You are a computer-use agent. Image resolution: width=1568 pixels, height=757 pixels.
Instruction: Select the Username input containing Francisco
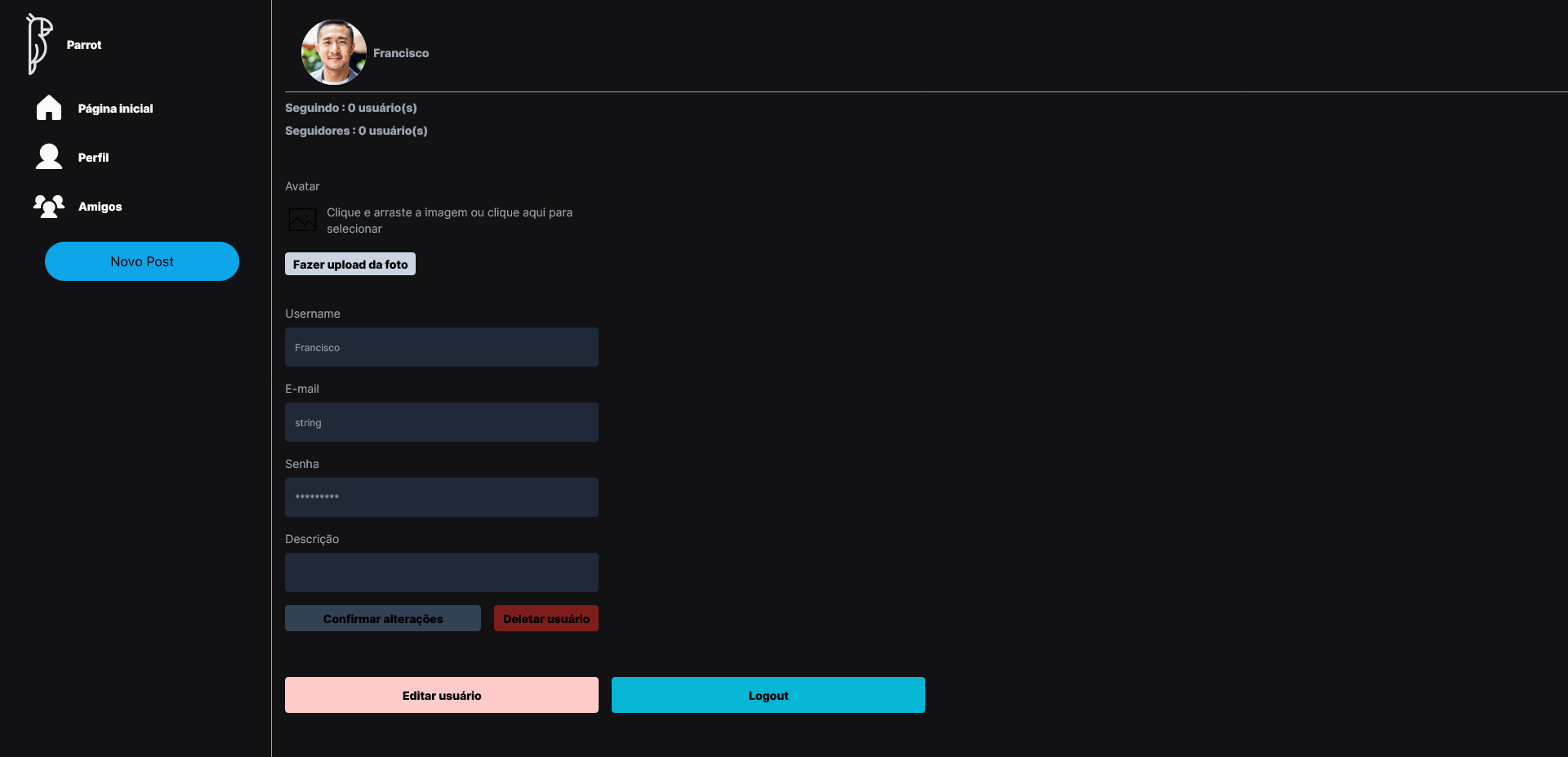tap(441, 347)
